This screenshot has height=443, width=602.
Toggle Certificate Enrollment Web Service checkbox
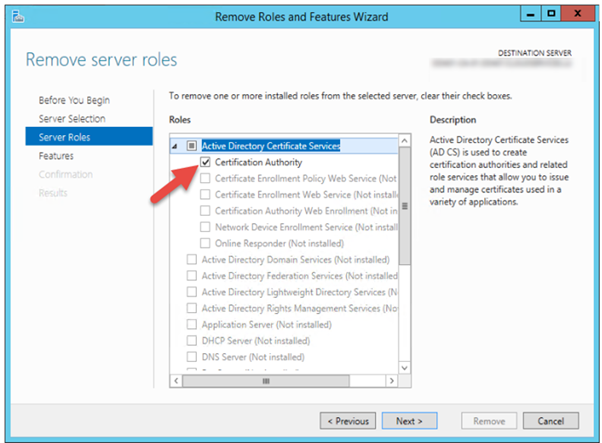point(205,195)
